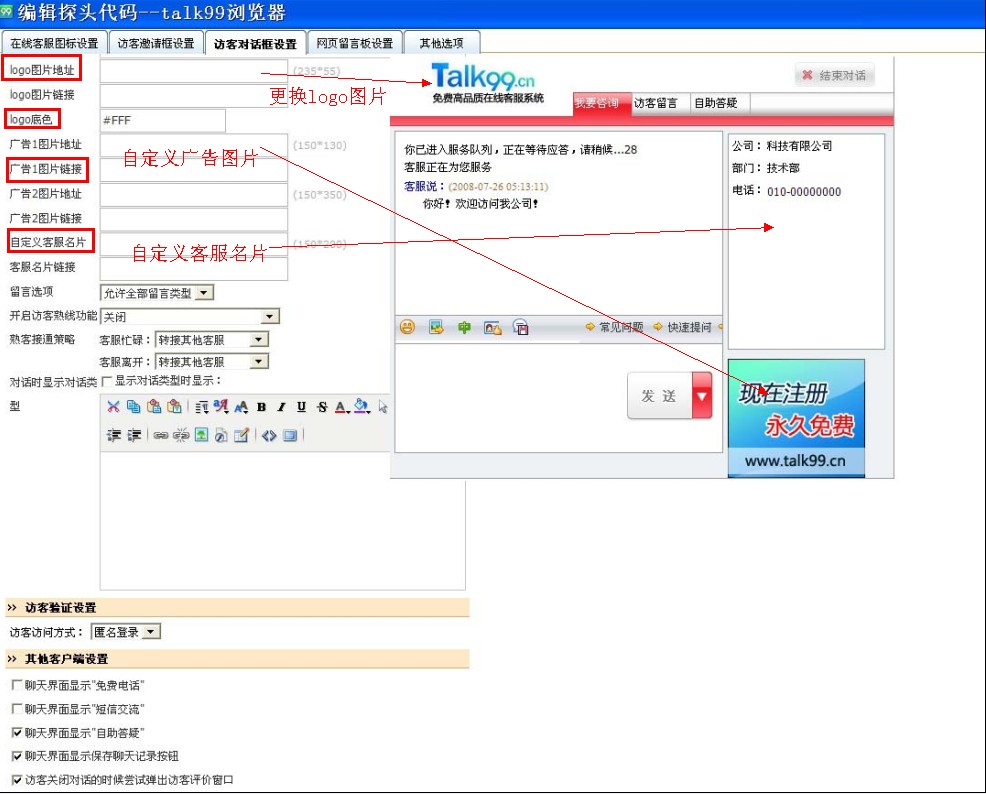Click the blue window icon after source icon
Viewport: 986px width, 794px height.
(290, 435)
